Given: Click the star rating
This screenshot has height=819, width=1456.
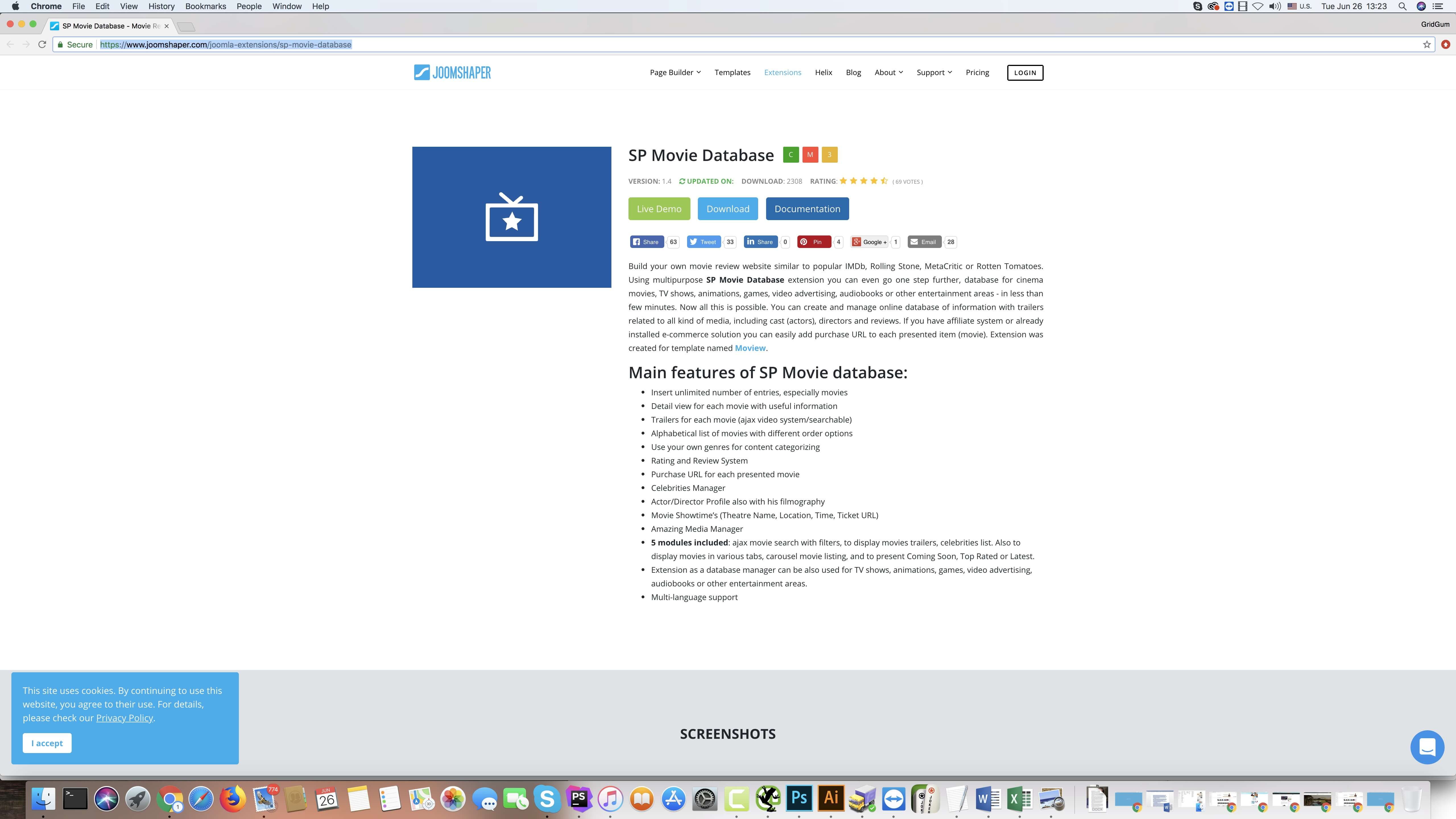Looking at the screenshot, I should pyautogui.click(x=864, y=181).
